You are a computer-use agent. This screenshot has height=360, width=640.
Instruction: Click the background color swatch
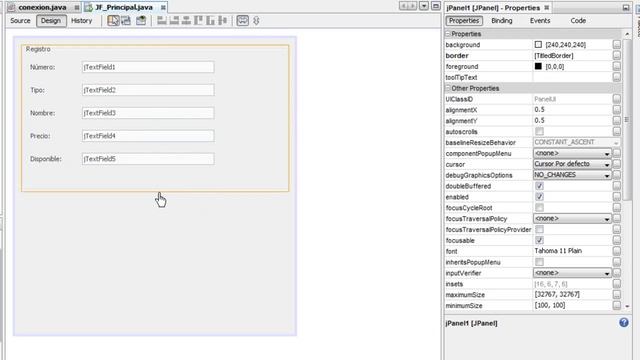coord(538,44)
